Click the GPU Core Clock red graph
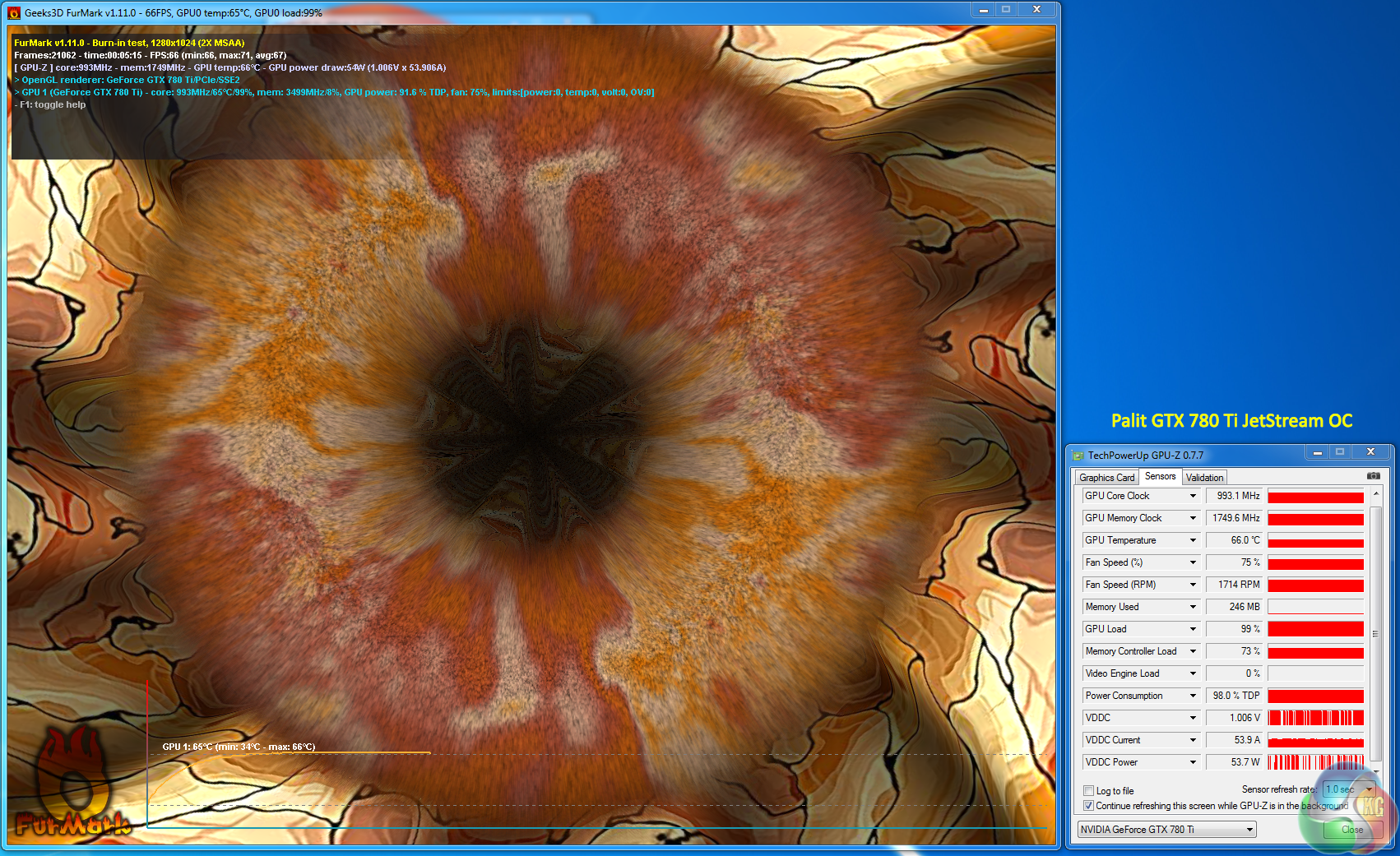Viewport: 1400px width, 856px height. pyautogui.click(x=1315, y=496)
